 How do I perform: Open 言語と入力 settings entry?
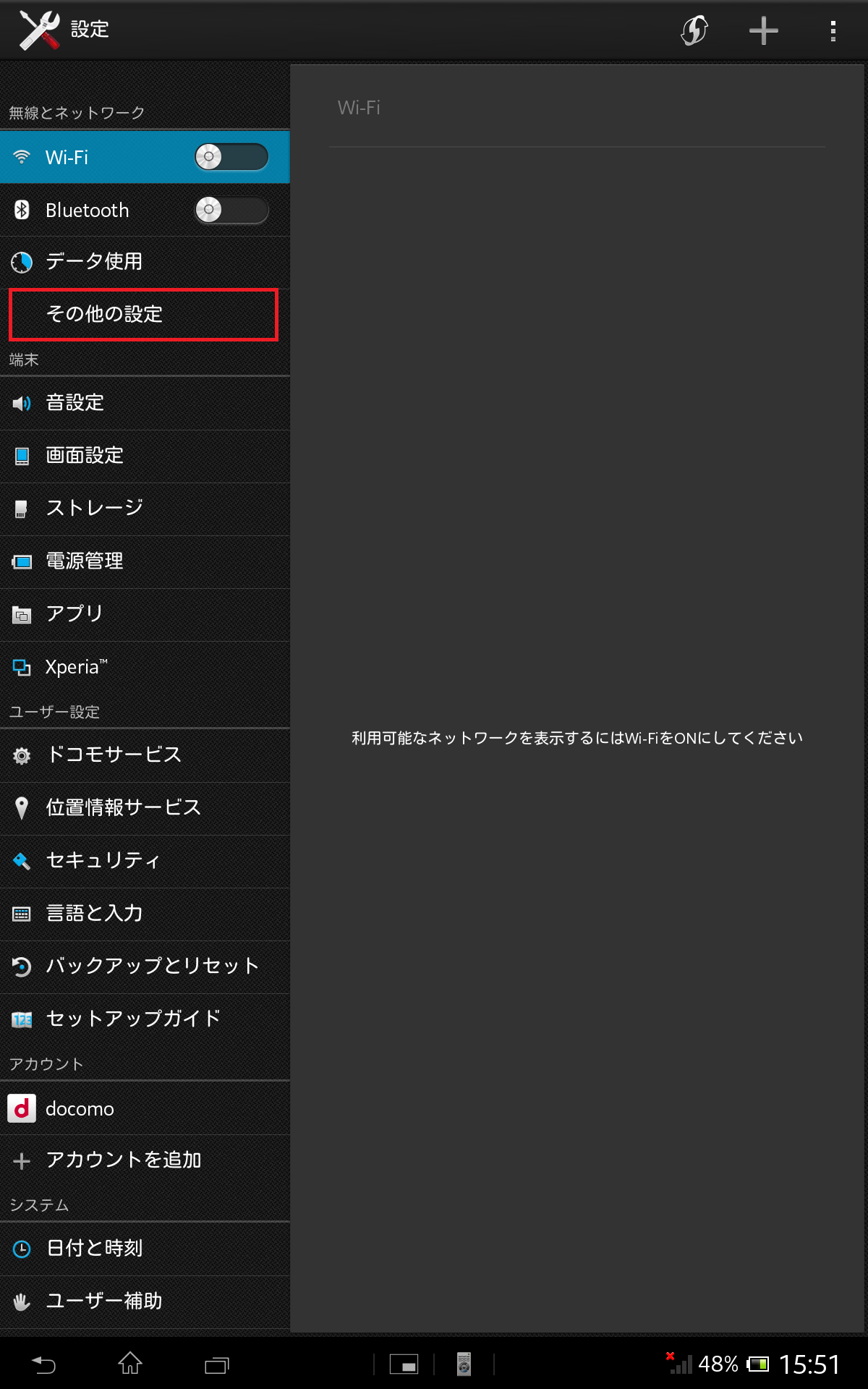tap(145, 914)
